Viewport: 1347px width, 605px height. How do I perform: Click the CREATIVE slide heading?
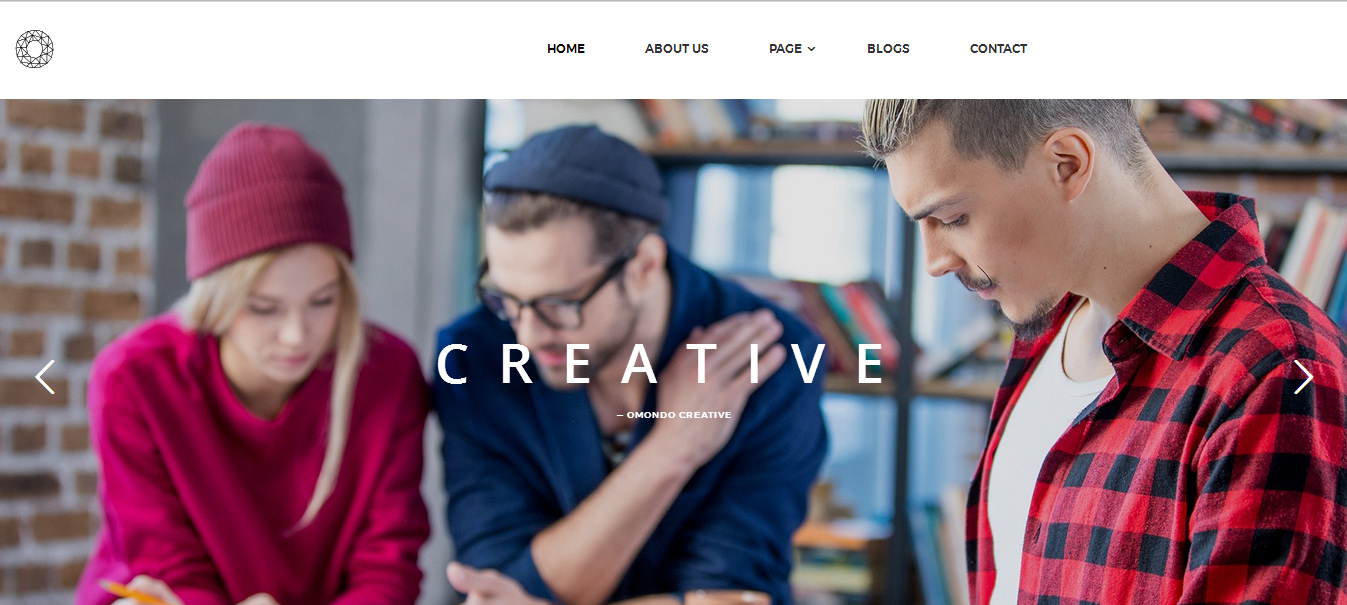tap(661, 364)
